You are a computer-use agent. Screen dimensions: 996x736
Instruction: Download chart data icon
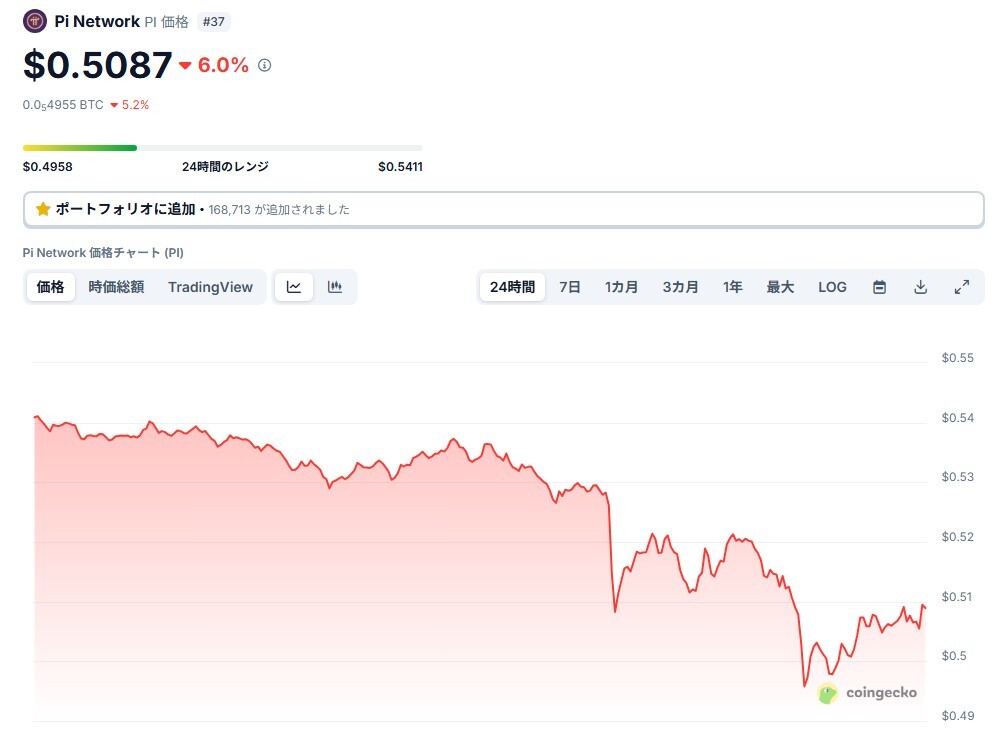click(x=920, y=287)
